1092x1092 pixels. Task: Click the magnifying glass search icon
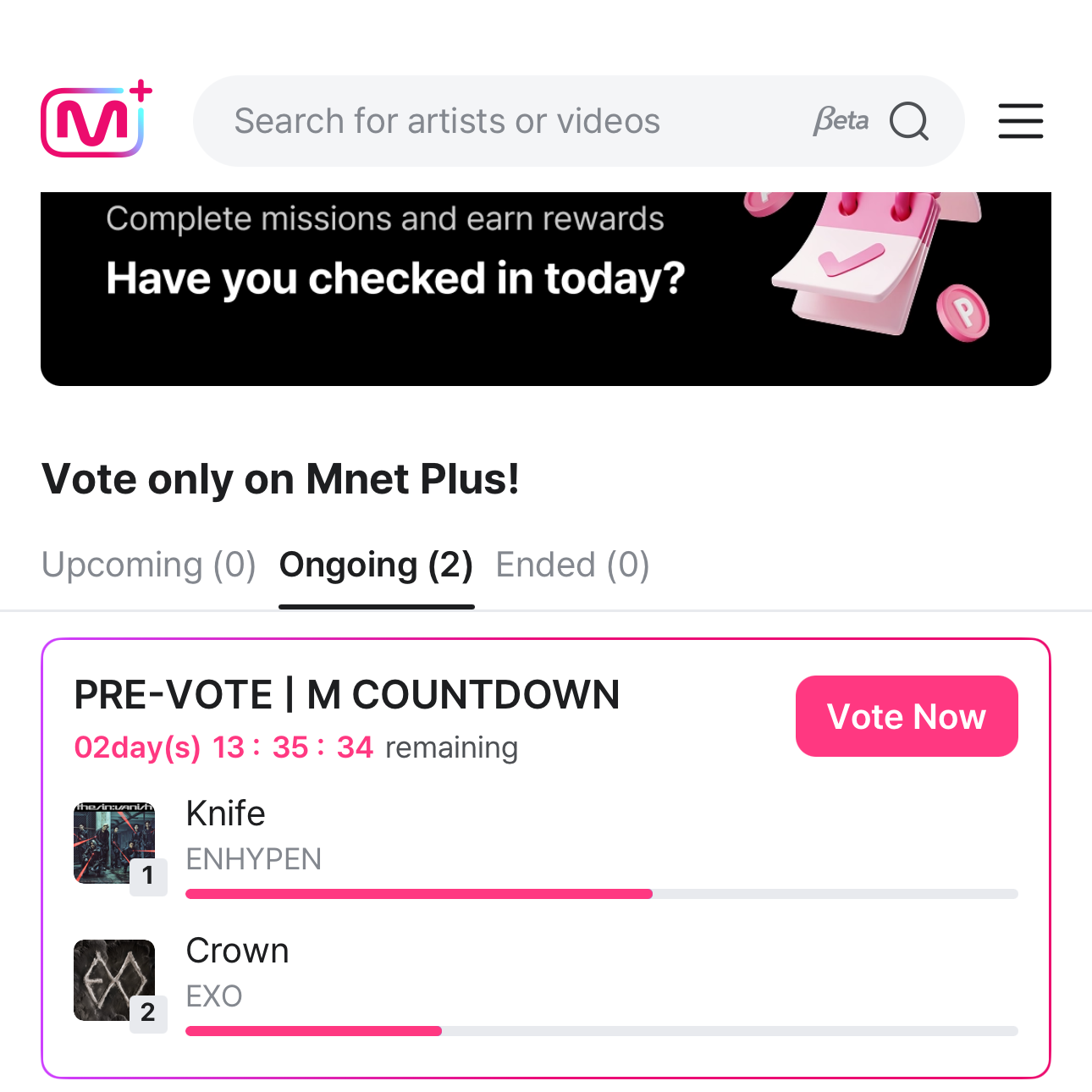[x=908, y=121]
